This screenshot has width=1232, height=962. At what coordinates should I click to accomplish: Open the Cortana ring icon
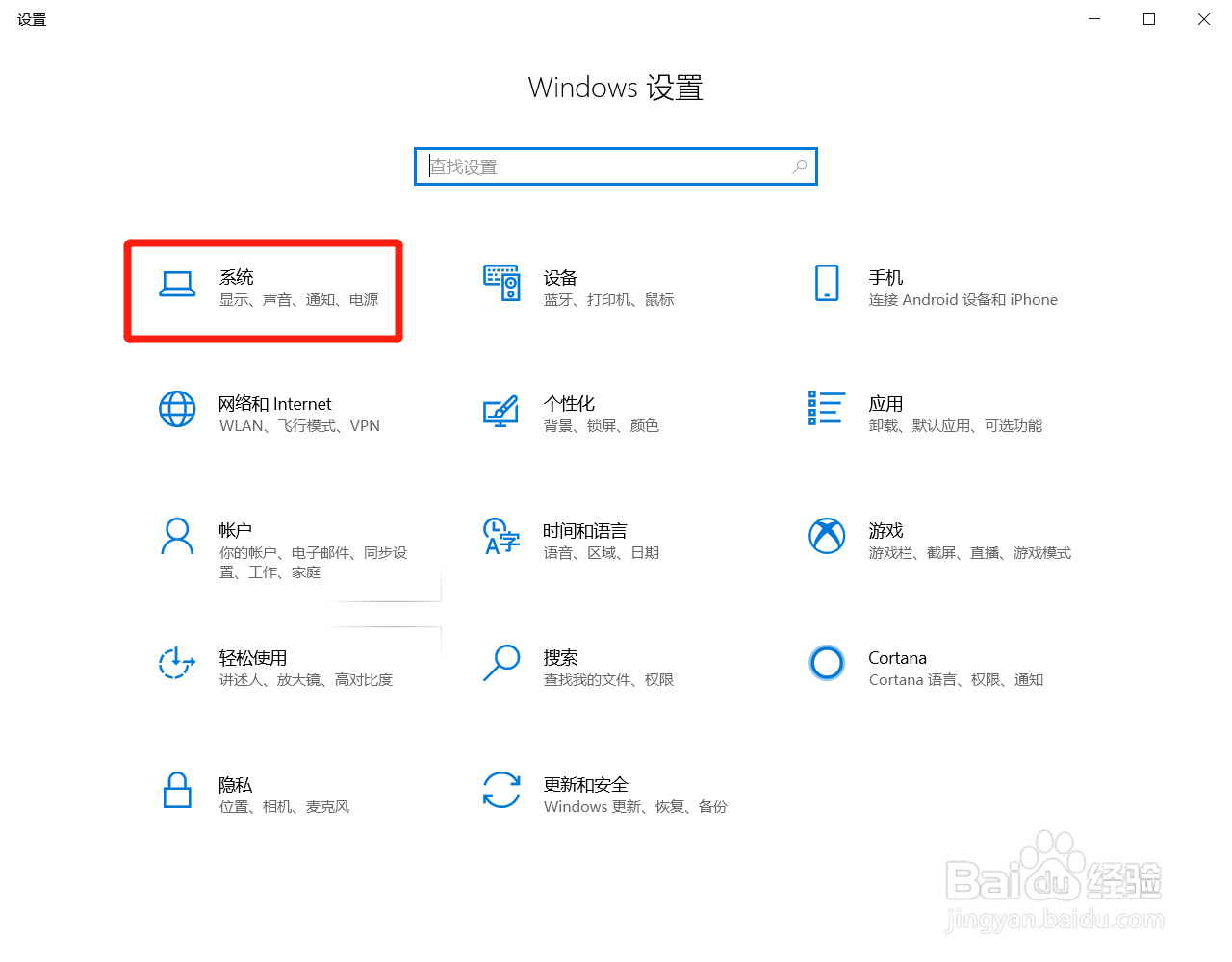click(x=827, y=663)
